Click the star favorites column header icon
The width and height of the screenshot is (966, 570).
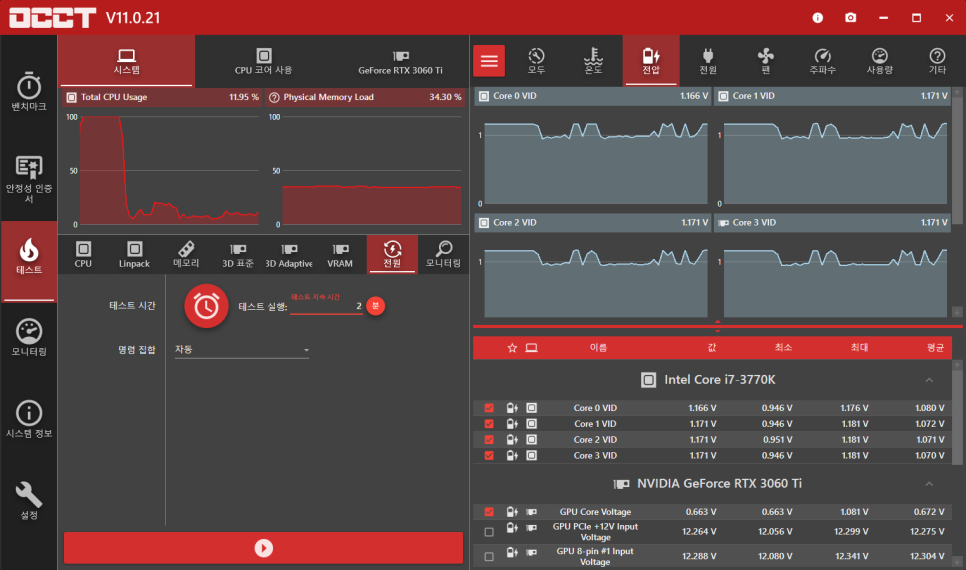[x=512, y=348]
